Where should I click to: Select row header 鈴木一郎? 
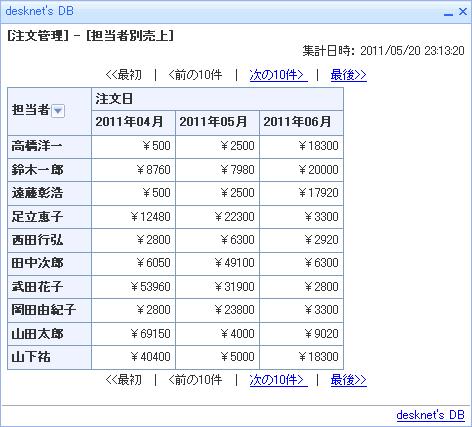point(49,170)
